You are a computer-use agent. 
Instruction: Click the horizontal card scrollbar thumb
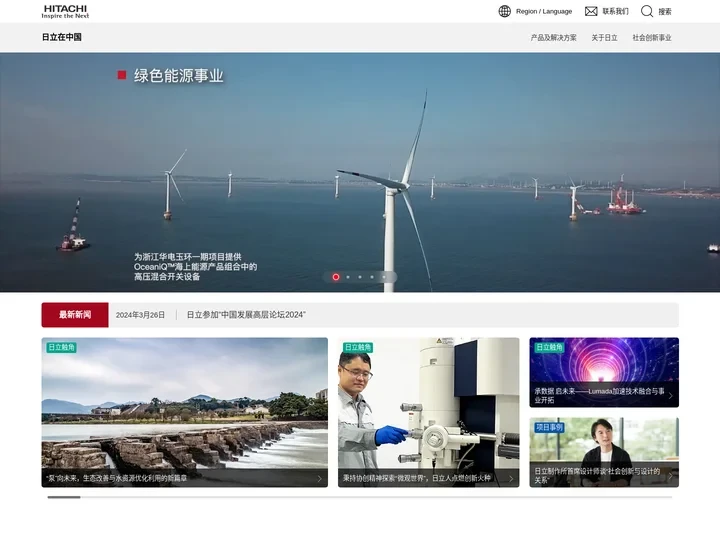pos(64,497)
